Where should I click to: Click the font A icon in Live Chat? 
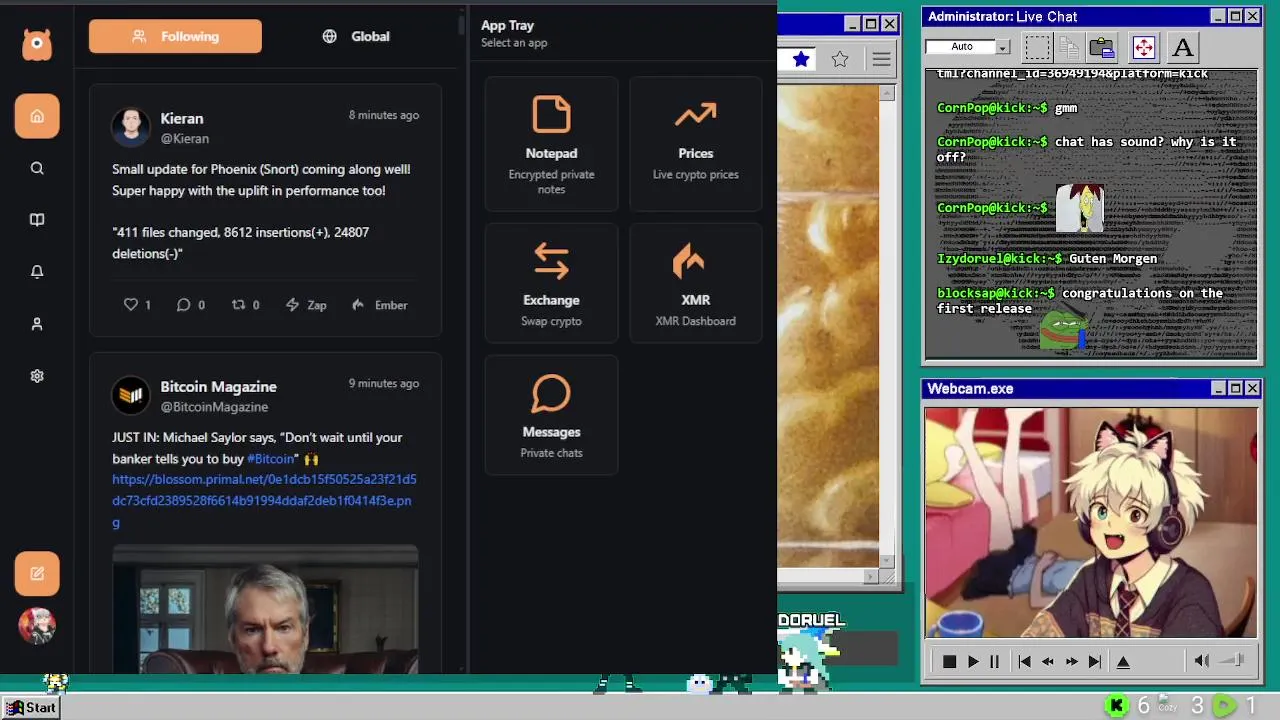(1183, 47)
